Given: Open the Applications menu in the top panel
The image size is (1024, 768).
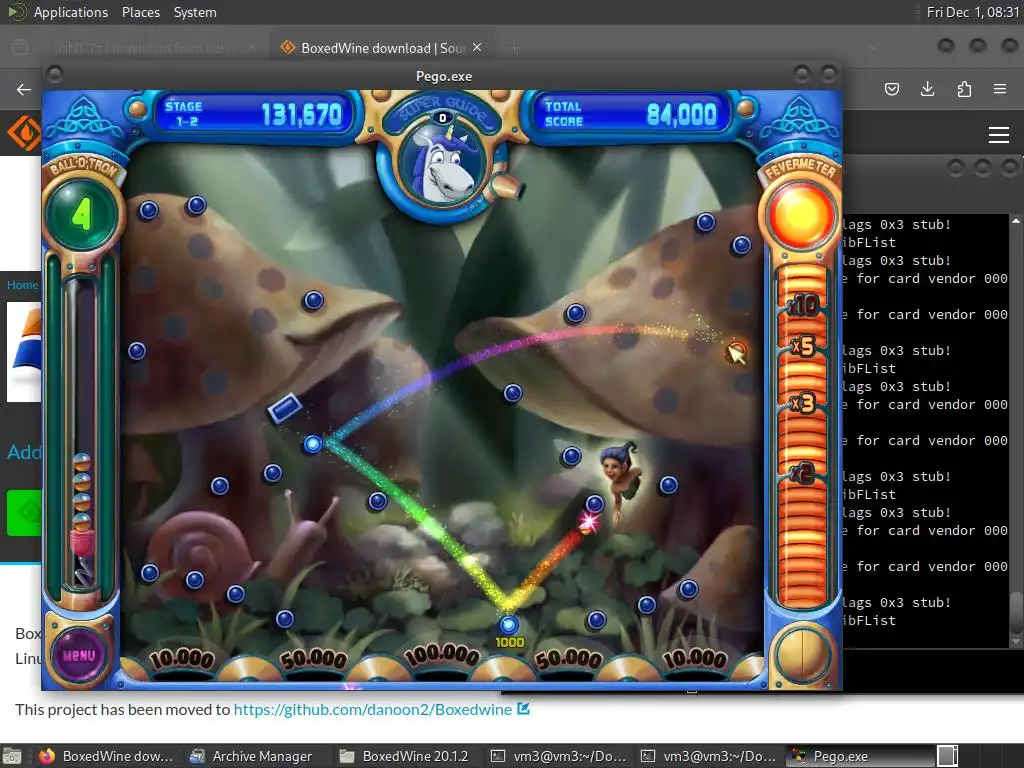Looking at the screenshot, I should [x=71, y=12].
